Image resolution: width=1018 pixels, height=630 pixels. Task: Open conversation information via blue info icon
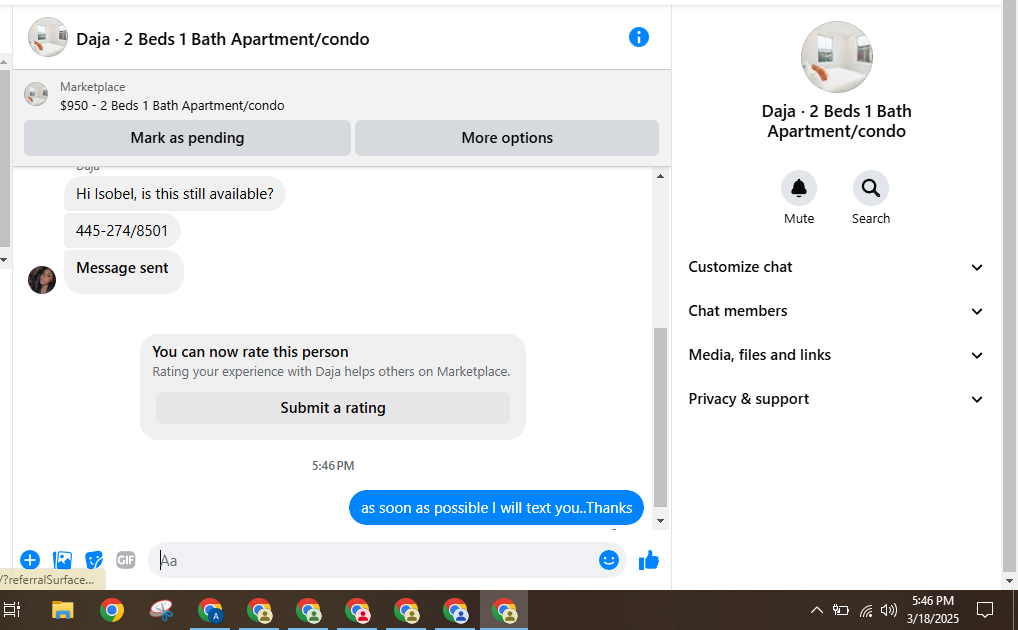[x=638, y=38]
